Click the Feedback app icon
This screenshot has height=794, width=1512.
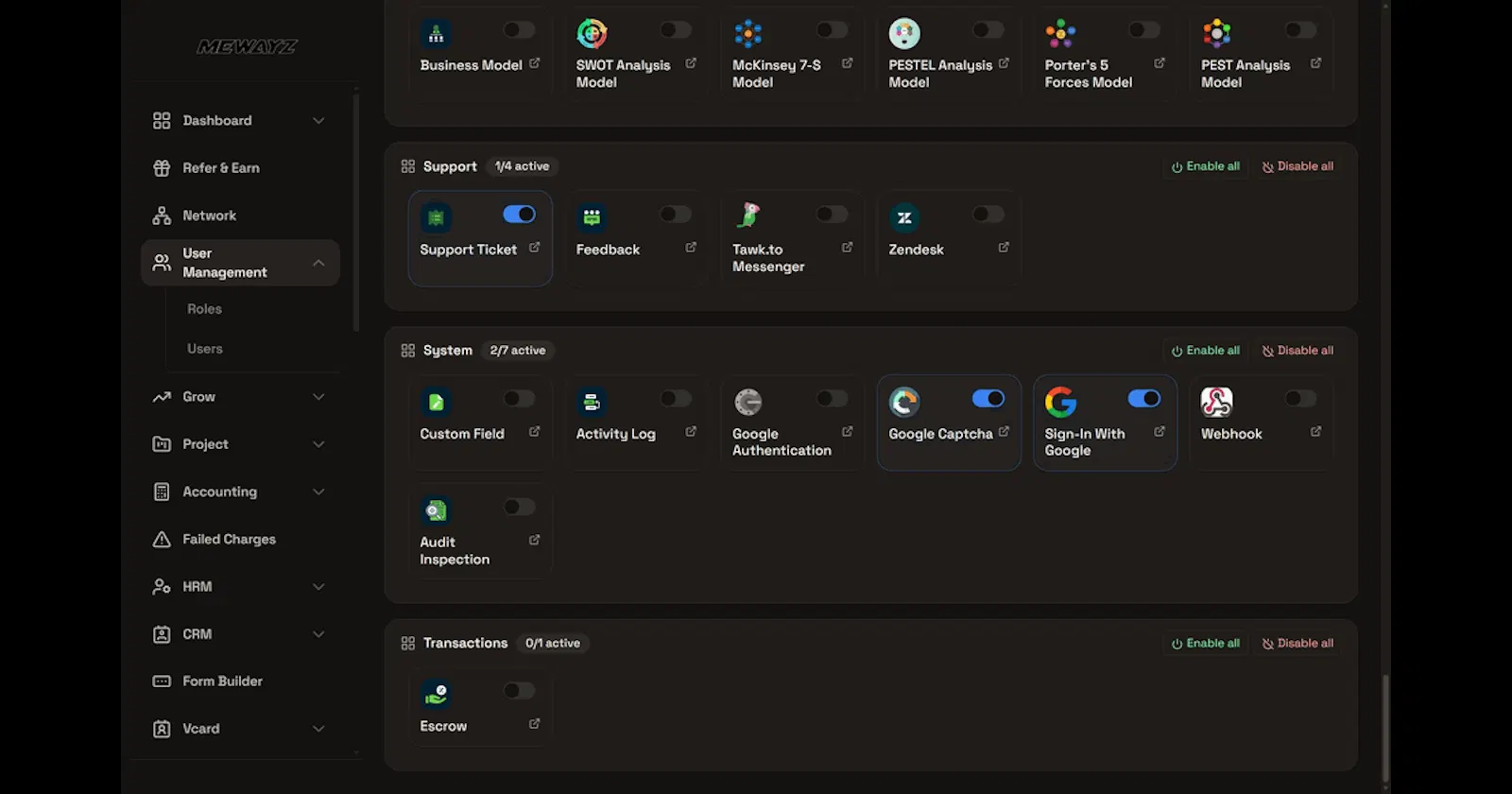point(592,218)
